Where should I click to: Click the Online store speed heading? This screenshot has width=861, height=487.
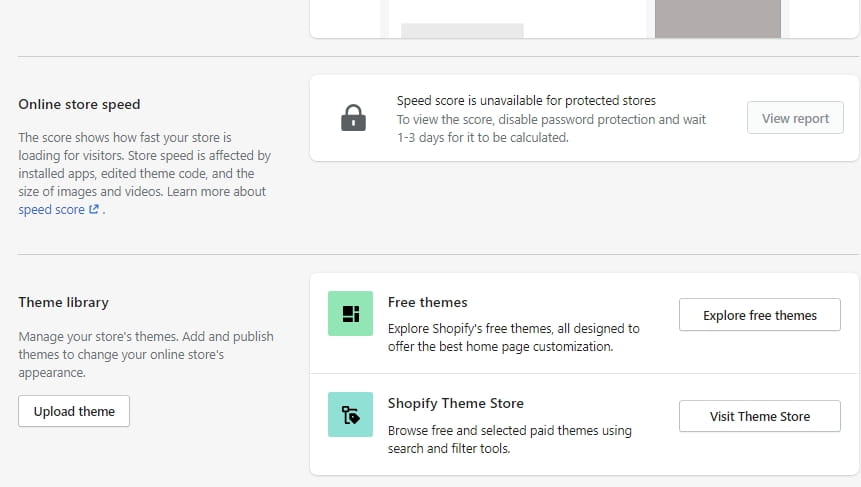tap(79, 104)
